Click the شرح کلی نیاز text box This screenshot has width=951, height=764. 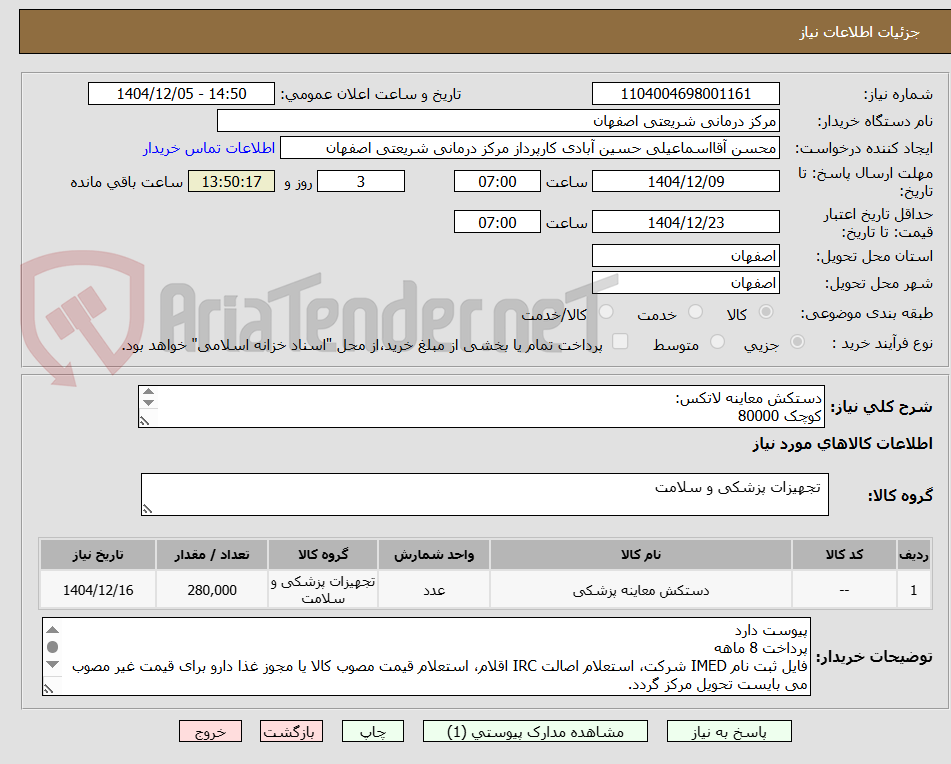pos(481,406)
